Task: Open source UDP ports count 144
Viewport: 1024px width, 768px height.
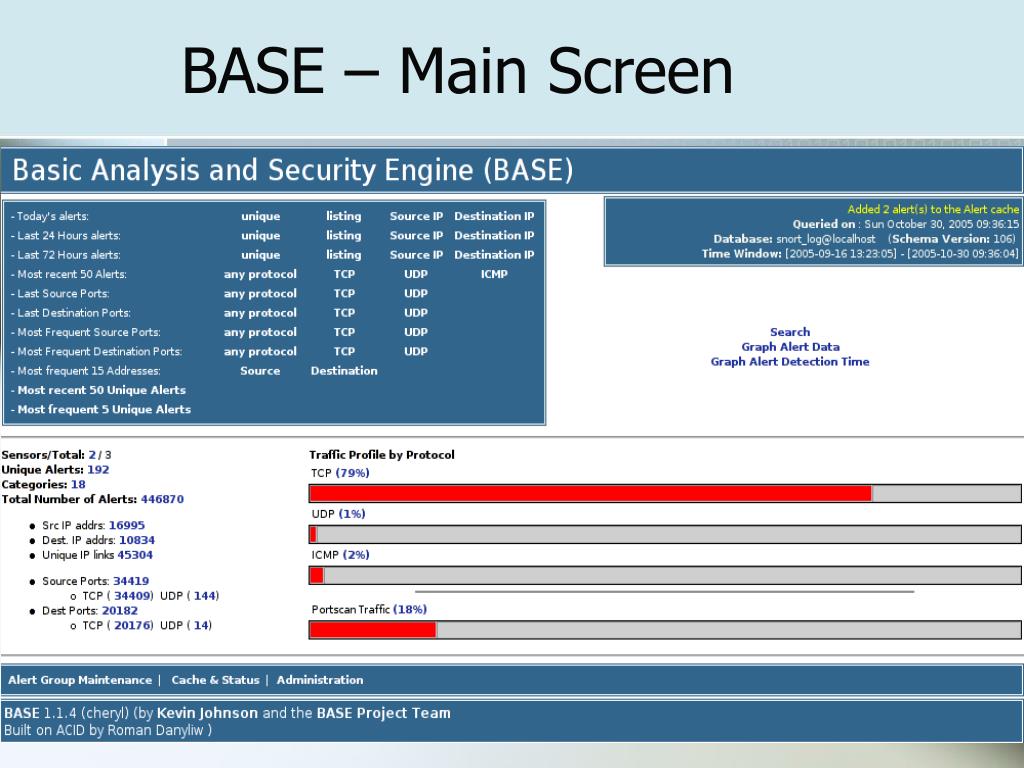Action: [x=205, y=596]
